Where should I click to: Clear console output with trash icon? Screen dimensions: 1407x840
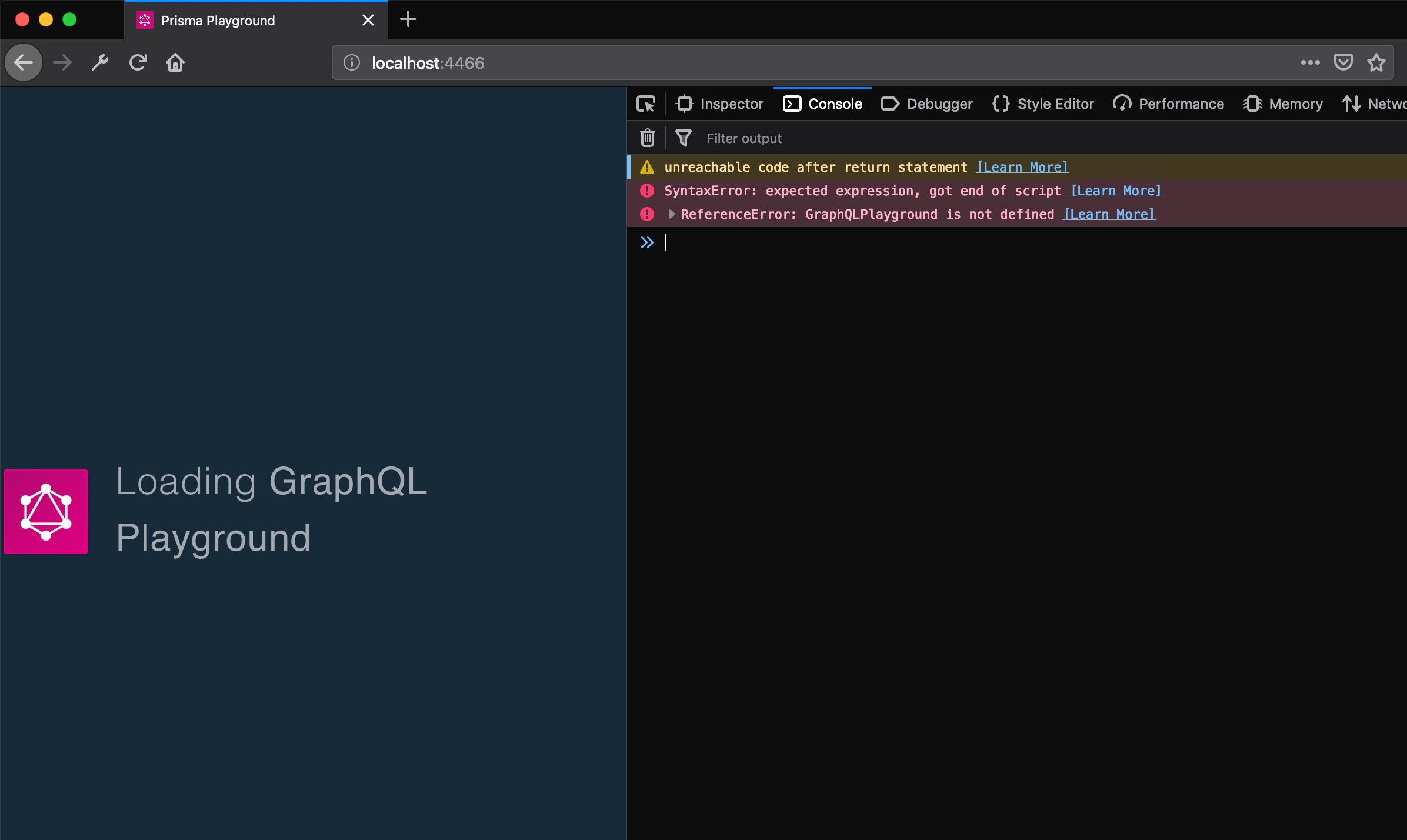click(647, 138)
